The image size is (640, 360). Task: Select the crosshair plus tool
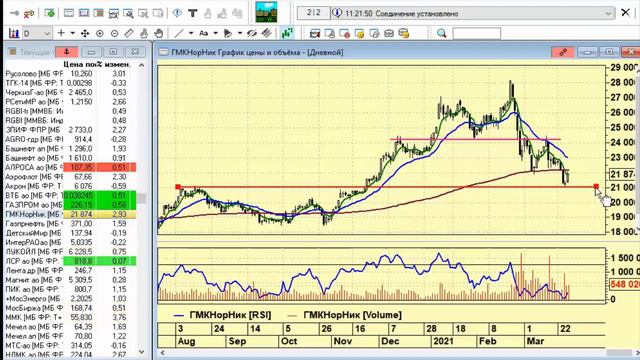coord(61,33)
